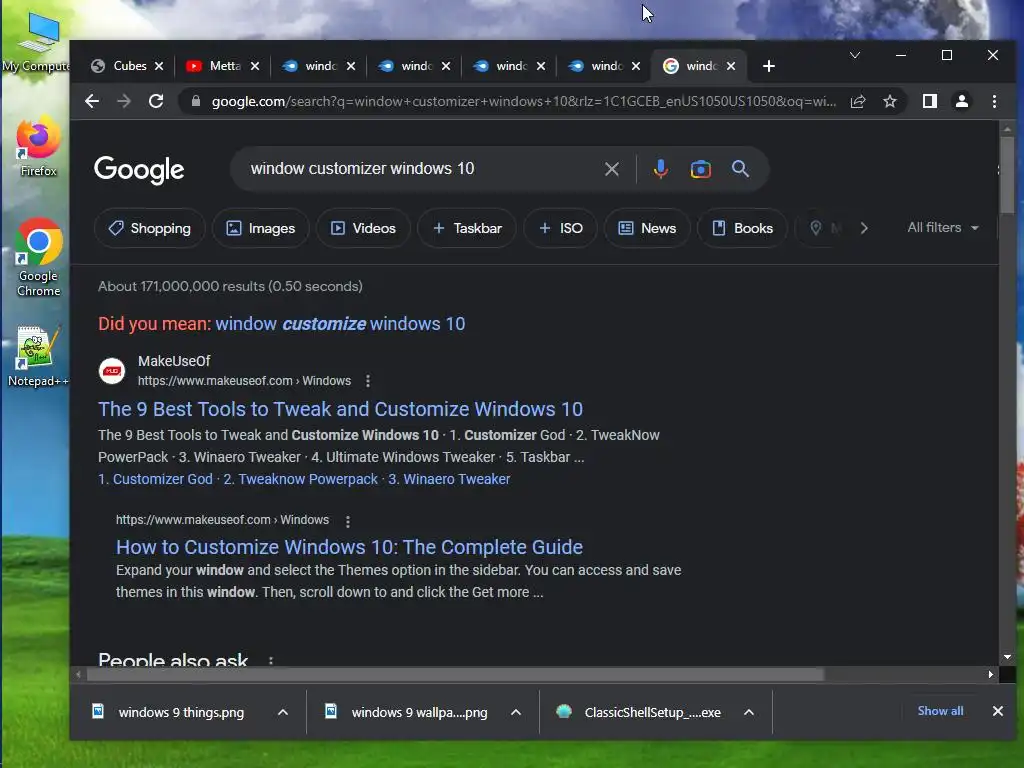This screenshot has height=768, width=1024.
Task: Open Chrome profile avatar
Action: pyautogui.click(x=962, y=101)
